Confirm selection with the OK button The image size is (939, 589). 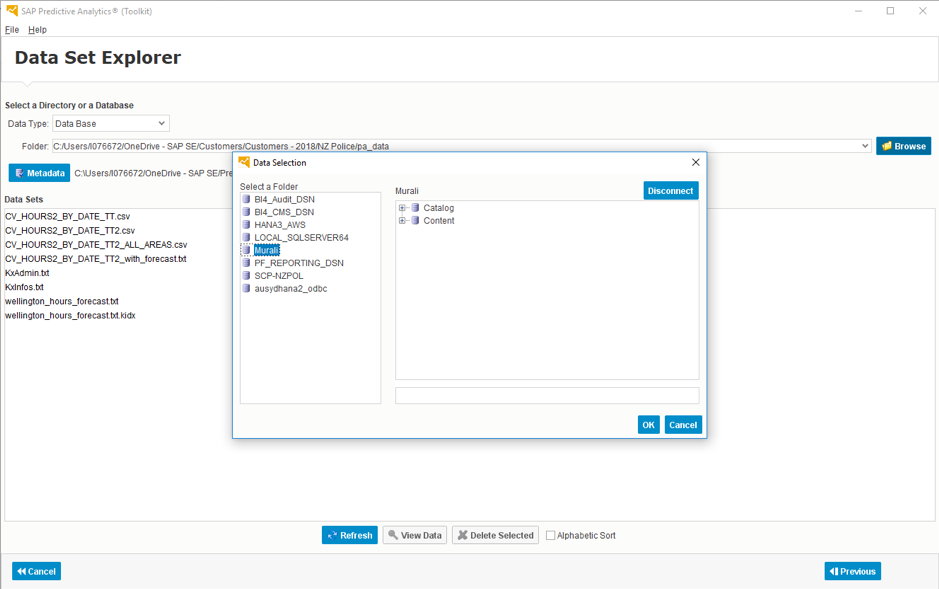click(648, 425)
